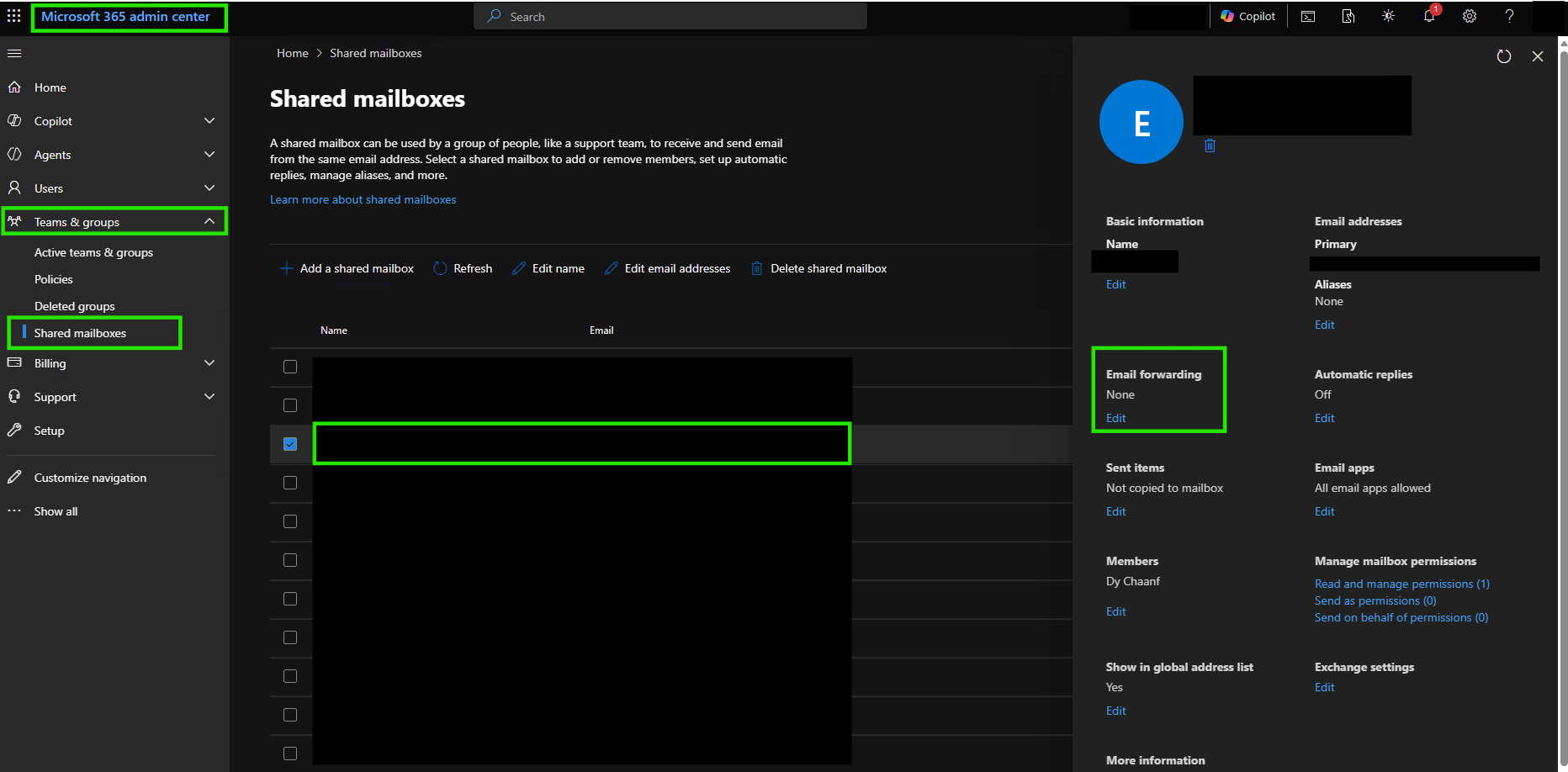Click the Users person icon in the sidebar

click(x=14, y=188)
